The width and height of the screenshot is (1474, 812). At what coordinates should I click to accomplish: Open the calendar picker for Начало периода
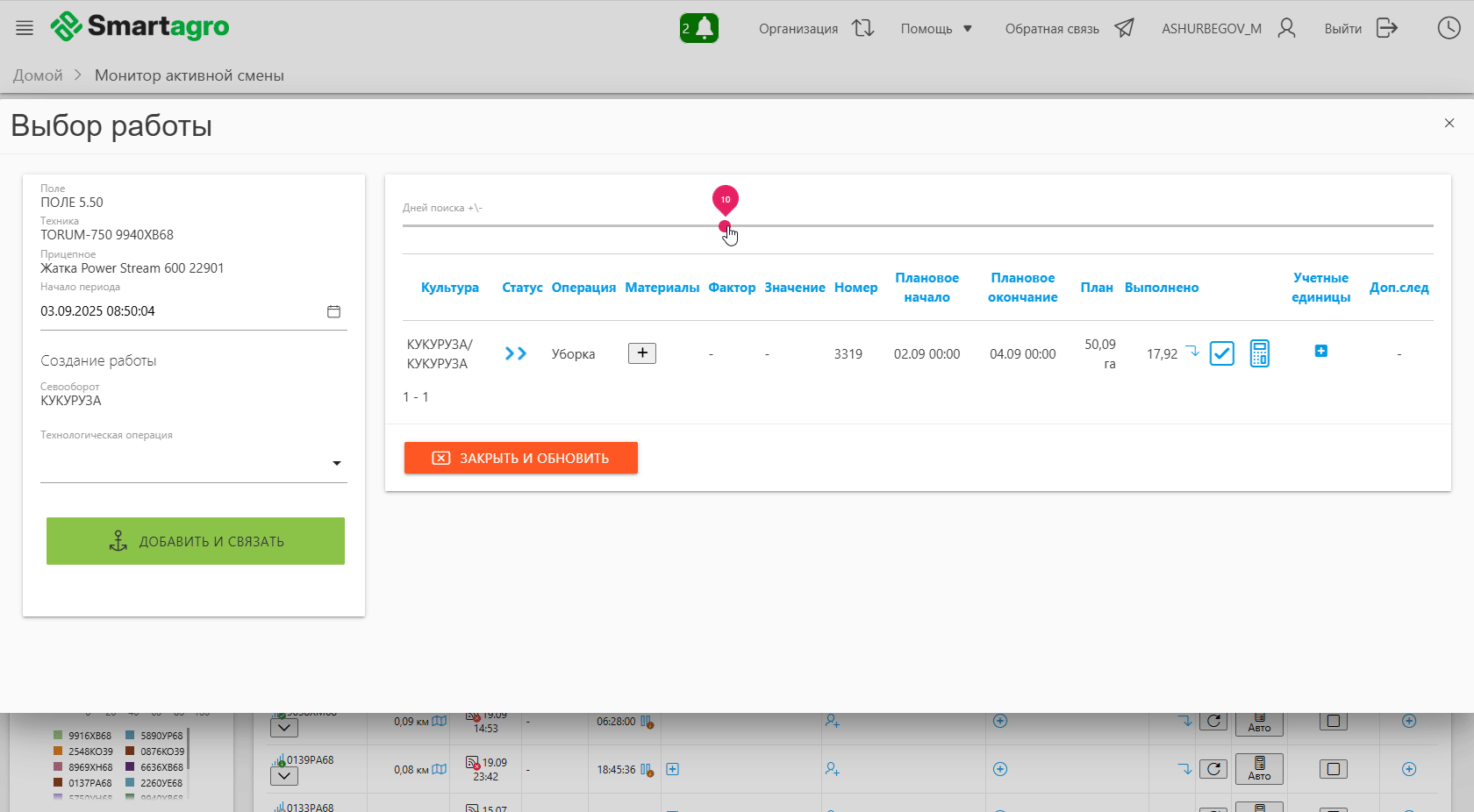coord(333,311)
